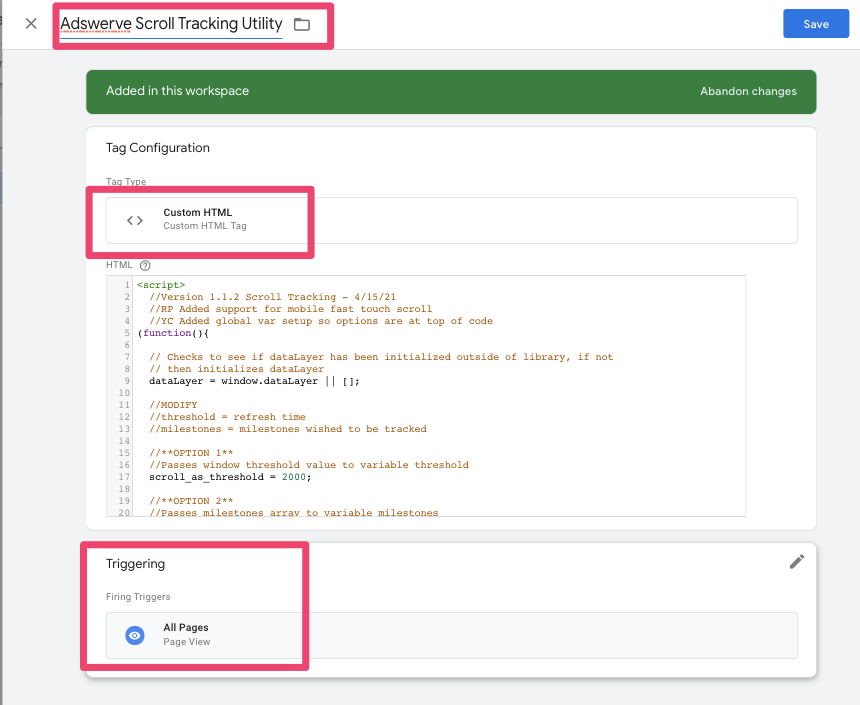Click the //MODIFY comment line
The image size is (860, 705).
[173, 405]
